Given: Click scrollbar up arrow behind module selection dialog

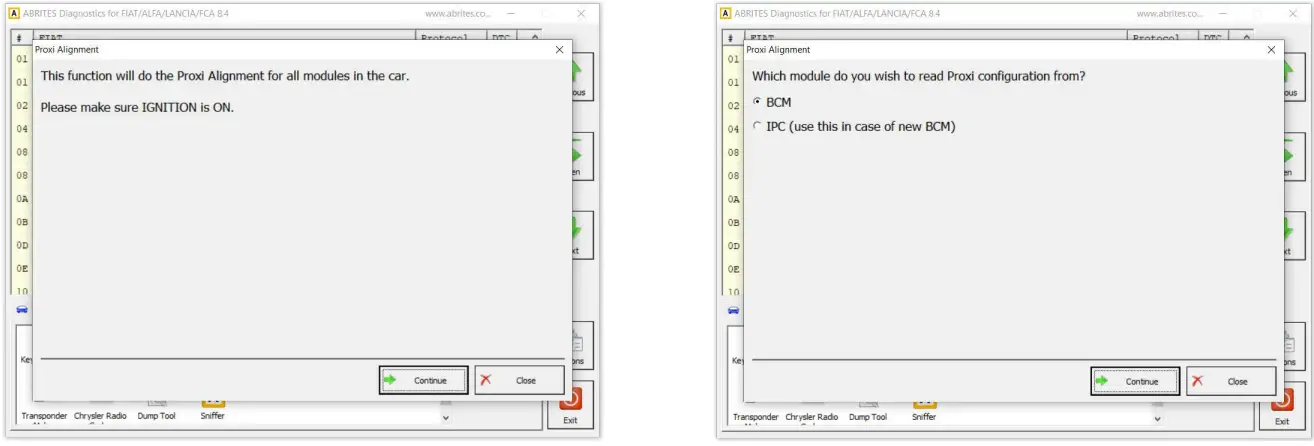Looking at the screenshot, I should pos(1247,37).
